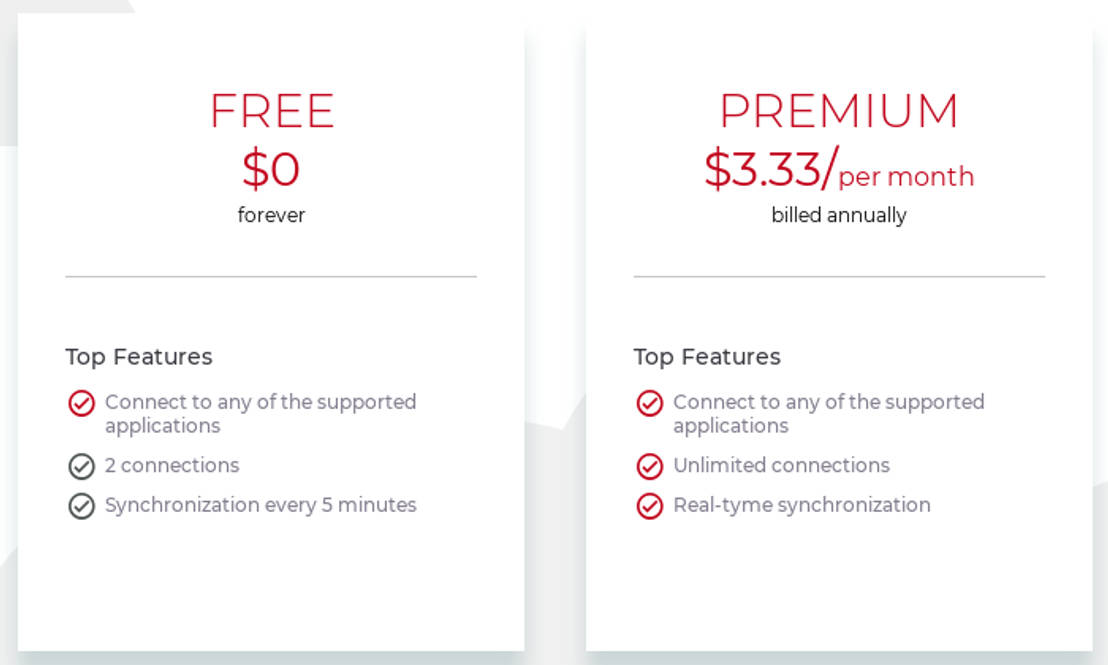Click Free plan's 'Connect to any supported applications' text
This screenshot has width=1108, height=665.
tap(260, 413)
